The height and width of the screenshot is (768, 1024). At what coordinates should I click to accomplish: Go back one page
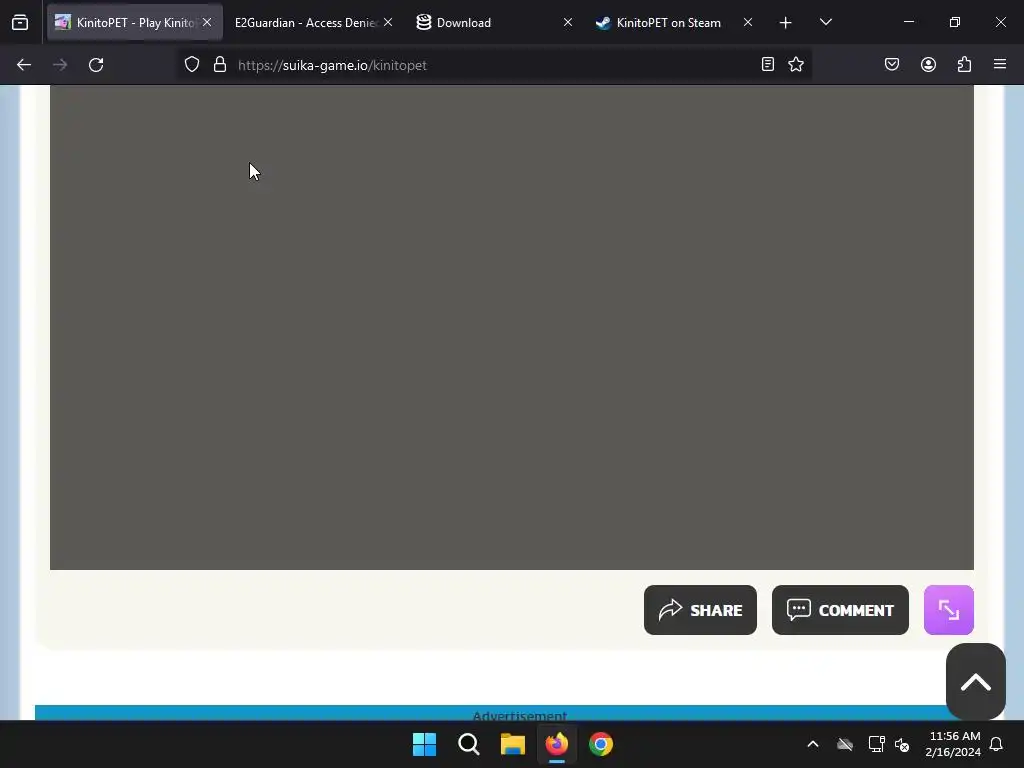[24, 65]
